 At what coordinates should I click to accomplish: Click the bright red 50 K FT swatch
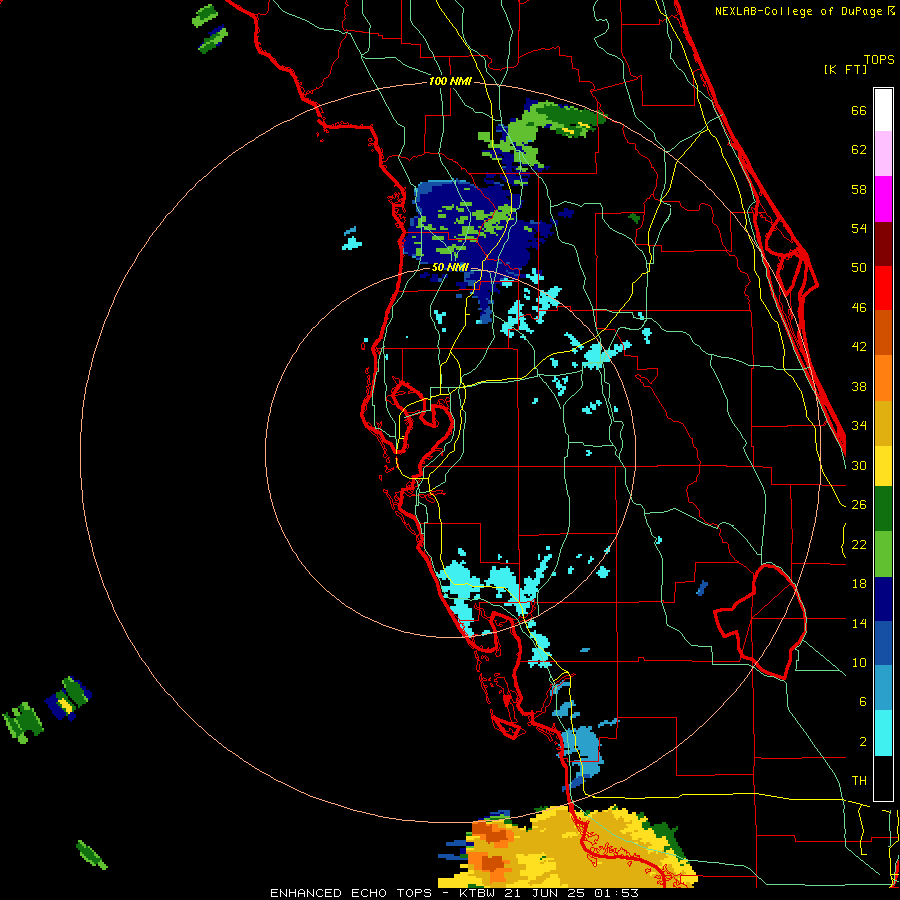tap(883, 288)
